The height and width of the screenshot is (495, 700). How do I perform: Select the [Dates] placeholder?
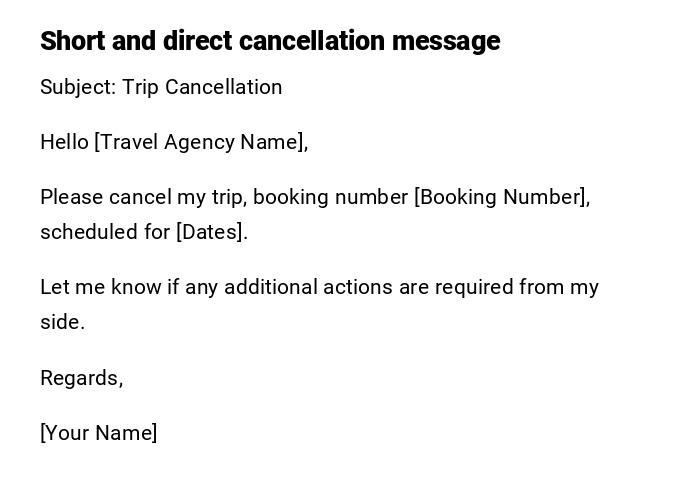[x=210, y=232]
